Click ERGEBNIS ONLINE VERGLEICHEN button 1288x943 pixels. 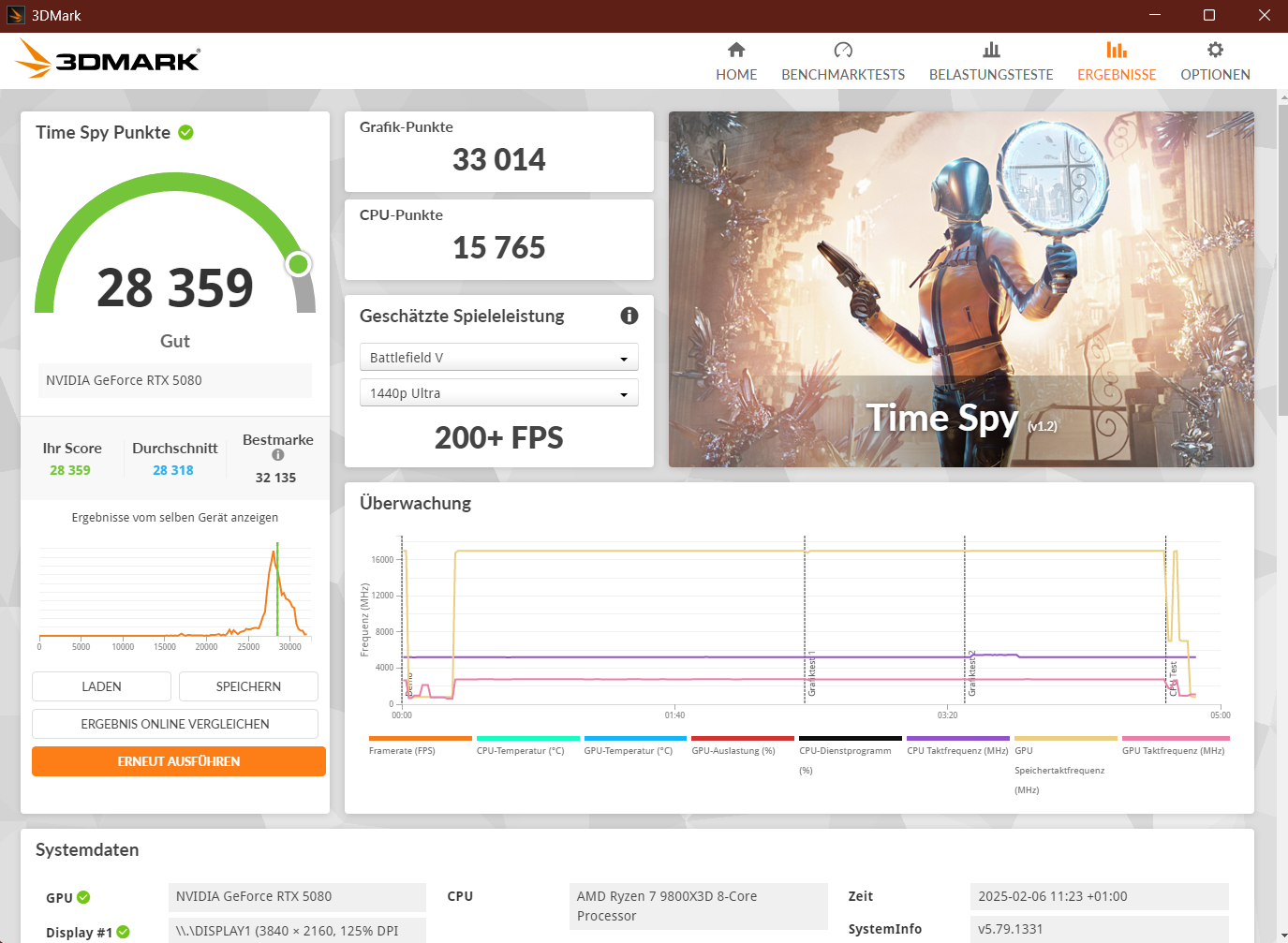click(x=175, y=724)
